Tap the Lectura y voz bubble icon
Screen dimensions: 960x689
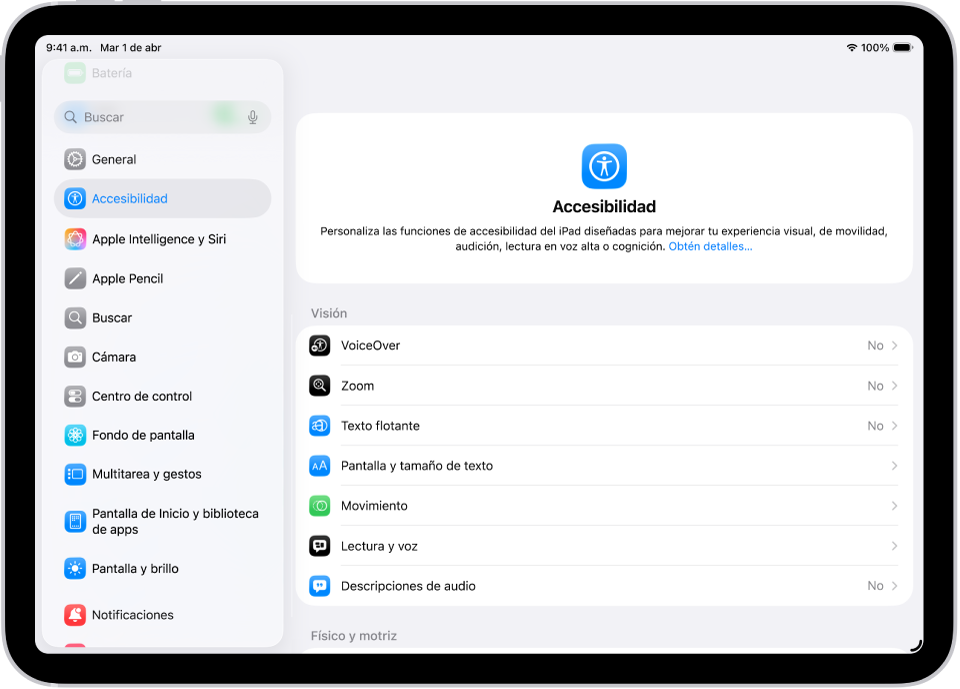click(x=320, y=545)
